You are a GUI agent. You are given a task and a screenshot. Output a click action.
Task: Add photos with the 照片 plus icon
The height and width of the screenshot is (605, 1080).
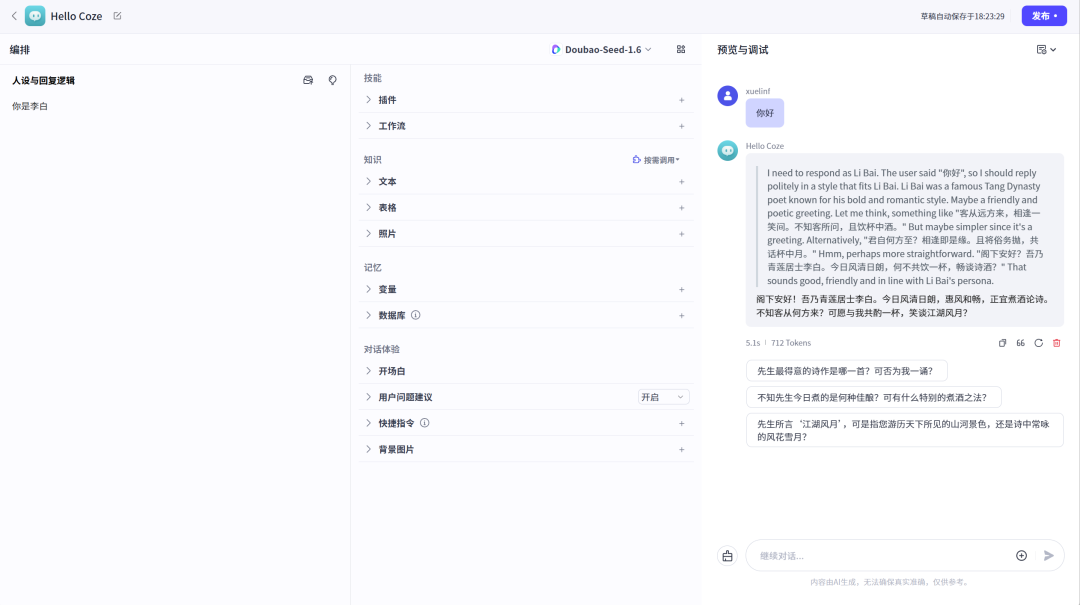[681, 234]
